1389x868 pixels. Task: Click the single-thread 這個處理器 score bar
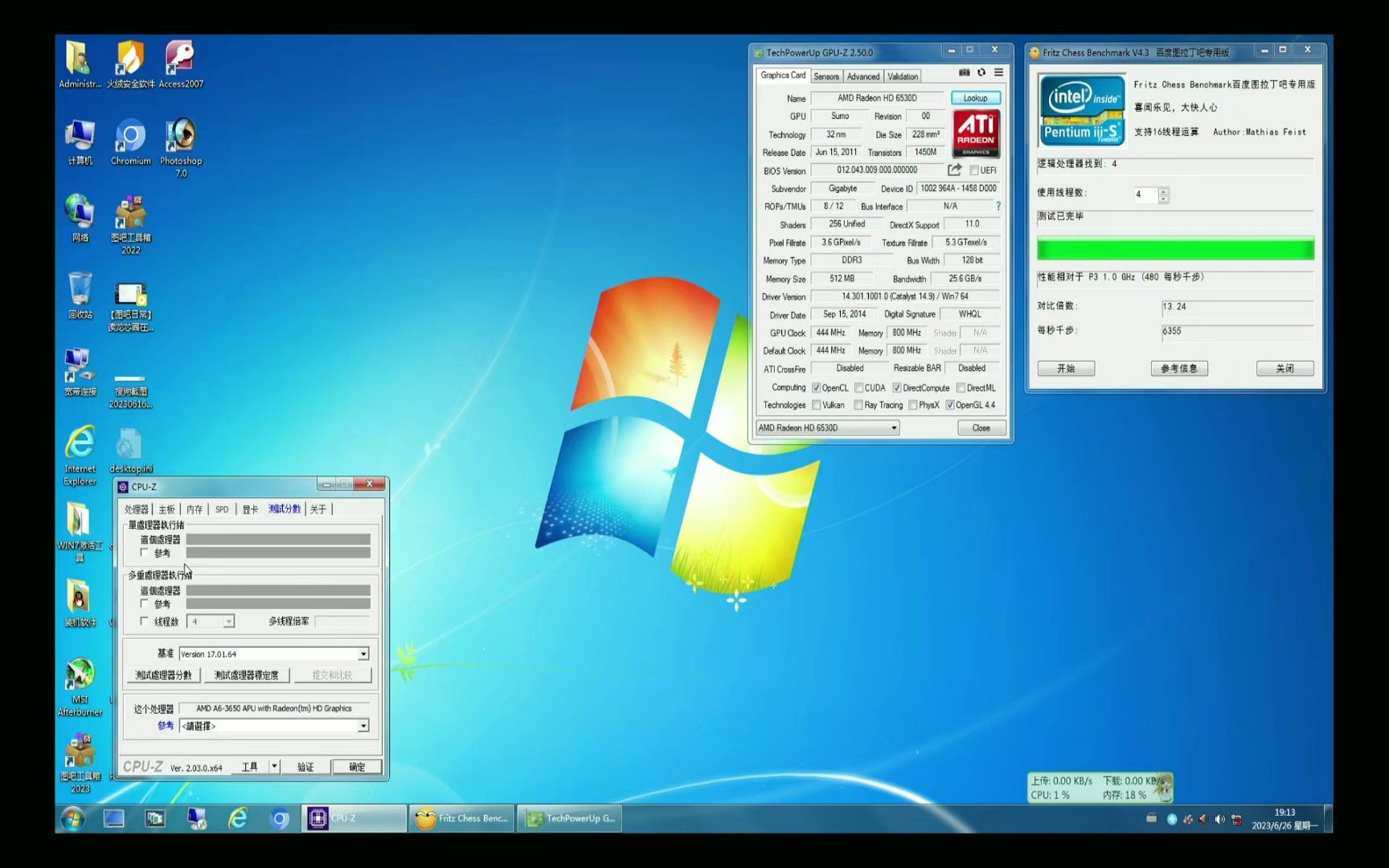click(278, 540)
